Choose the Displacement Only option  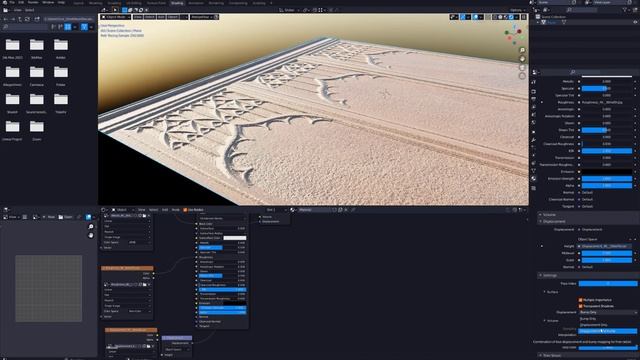[607, 325]
